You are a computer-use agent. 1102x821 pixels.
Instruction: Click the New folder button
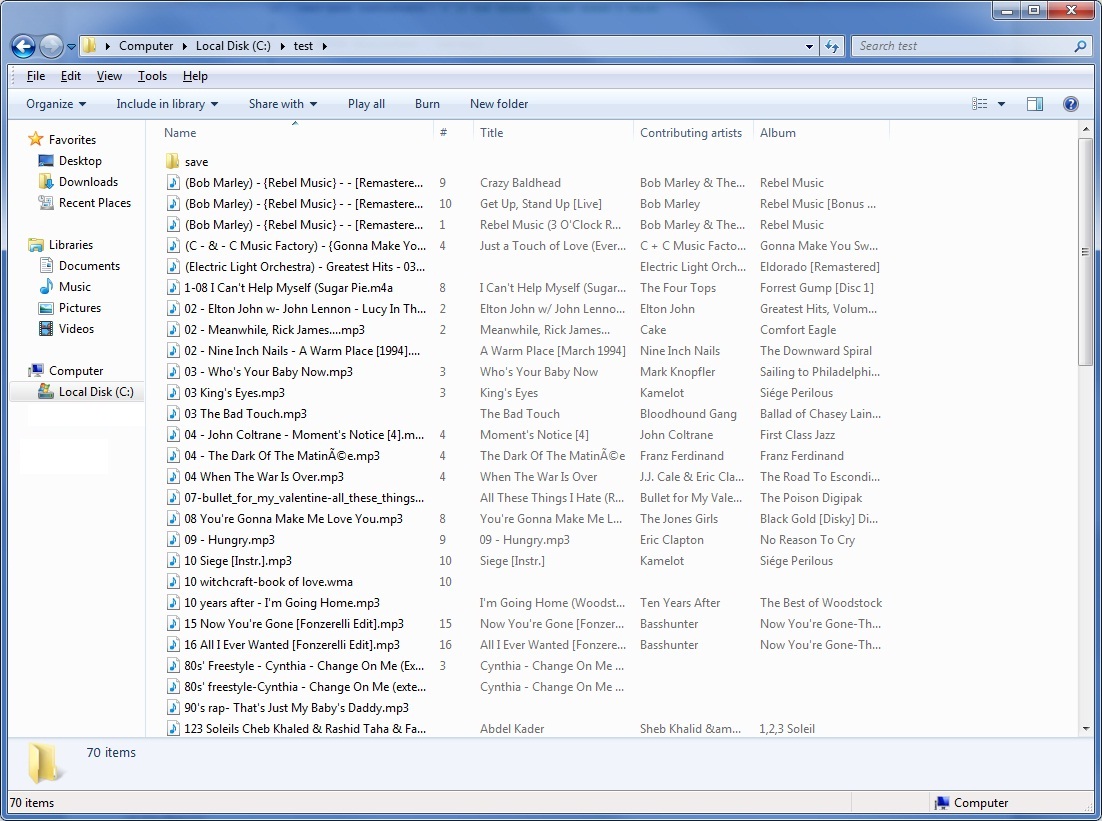point(499,103)
